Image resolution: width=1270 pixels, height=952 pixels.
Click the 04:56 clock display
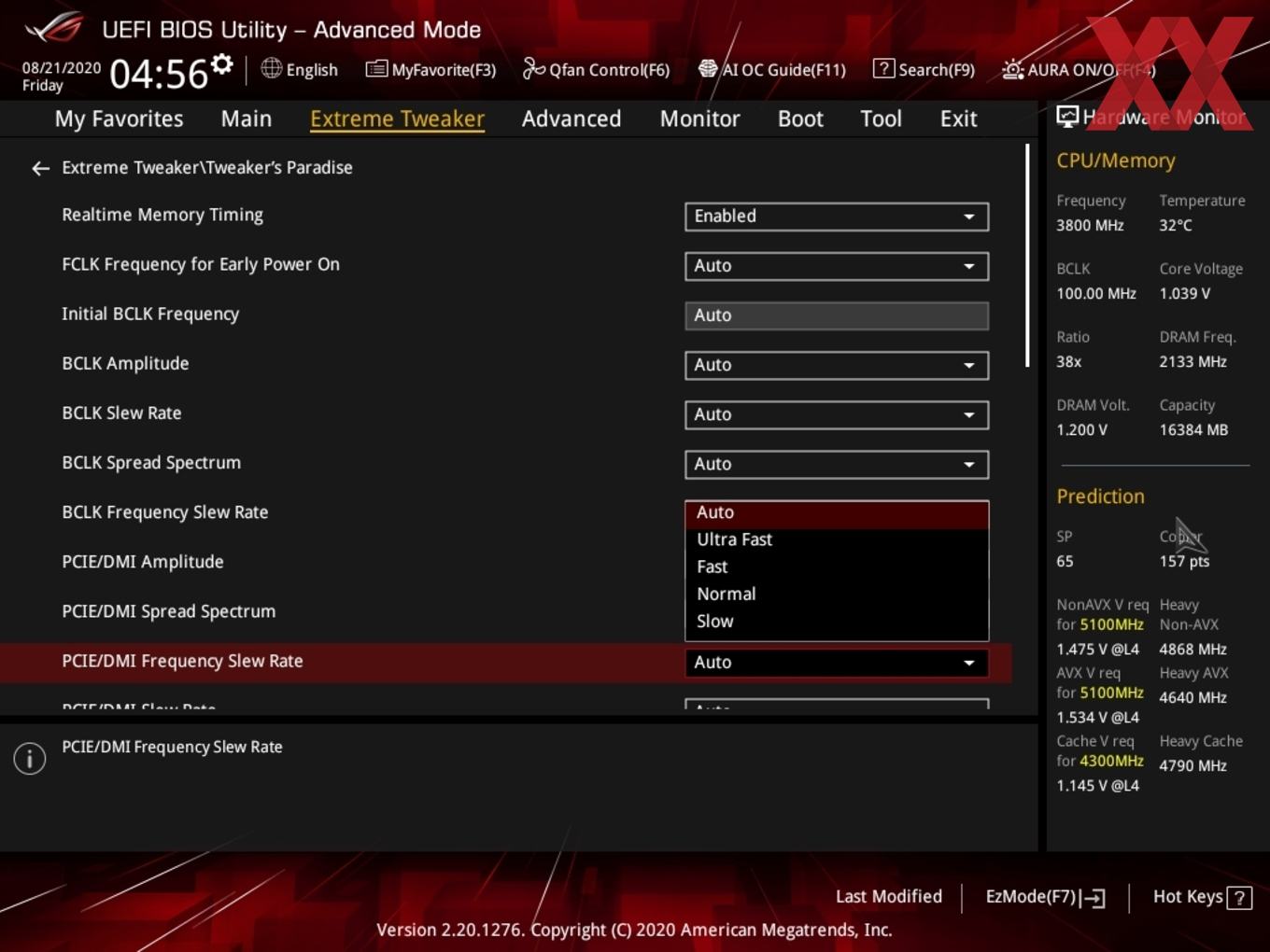159,74
